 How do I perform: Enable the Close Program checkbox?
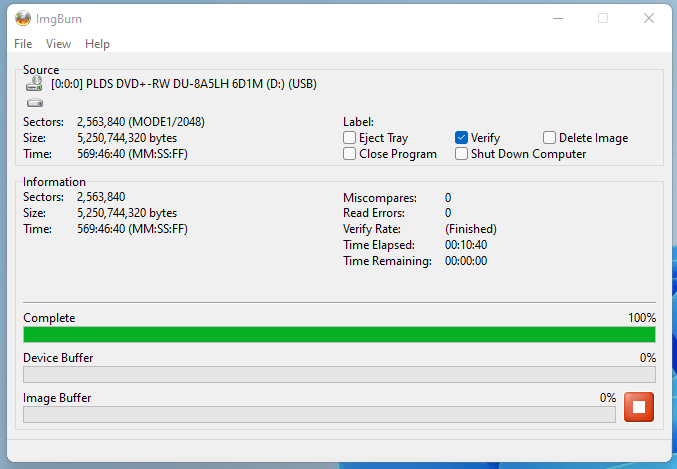pyautogui.click(x=349, y=154)
